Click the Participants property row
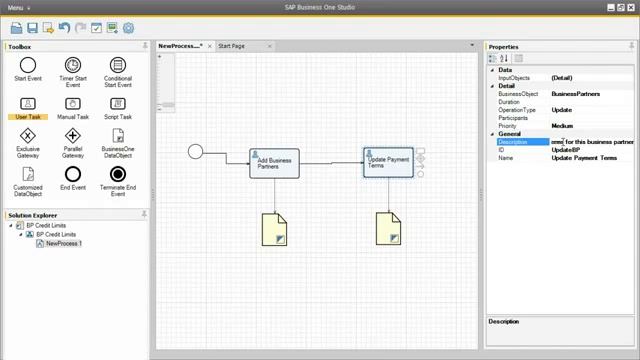Screen dimensions: 640x360 pos(565,118)
